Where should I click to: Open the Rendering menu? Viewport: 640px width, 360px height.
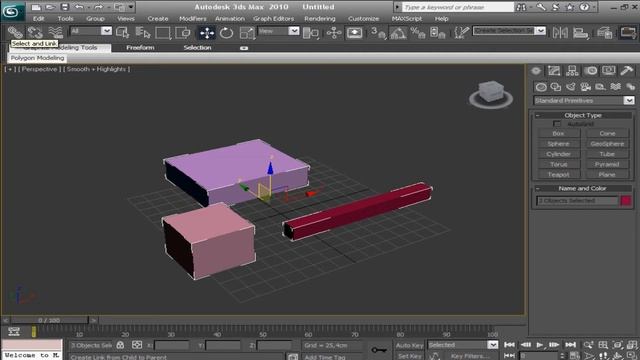(x=320, y=18)
